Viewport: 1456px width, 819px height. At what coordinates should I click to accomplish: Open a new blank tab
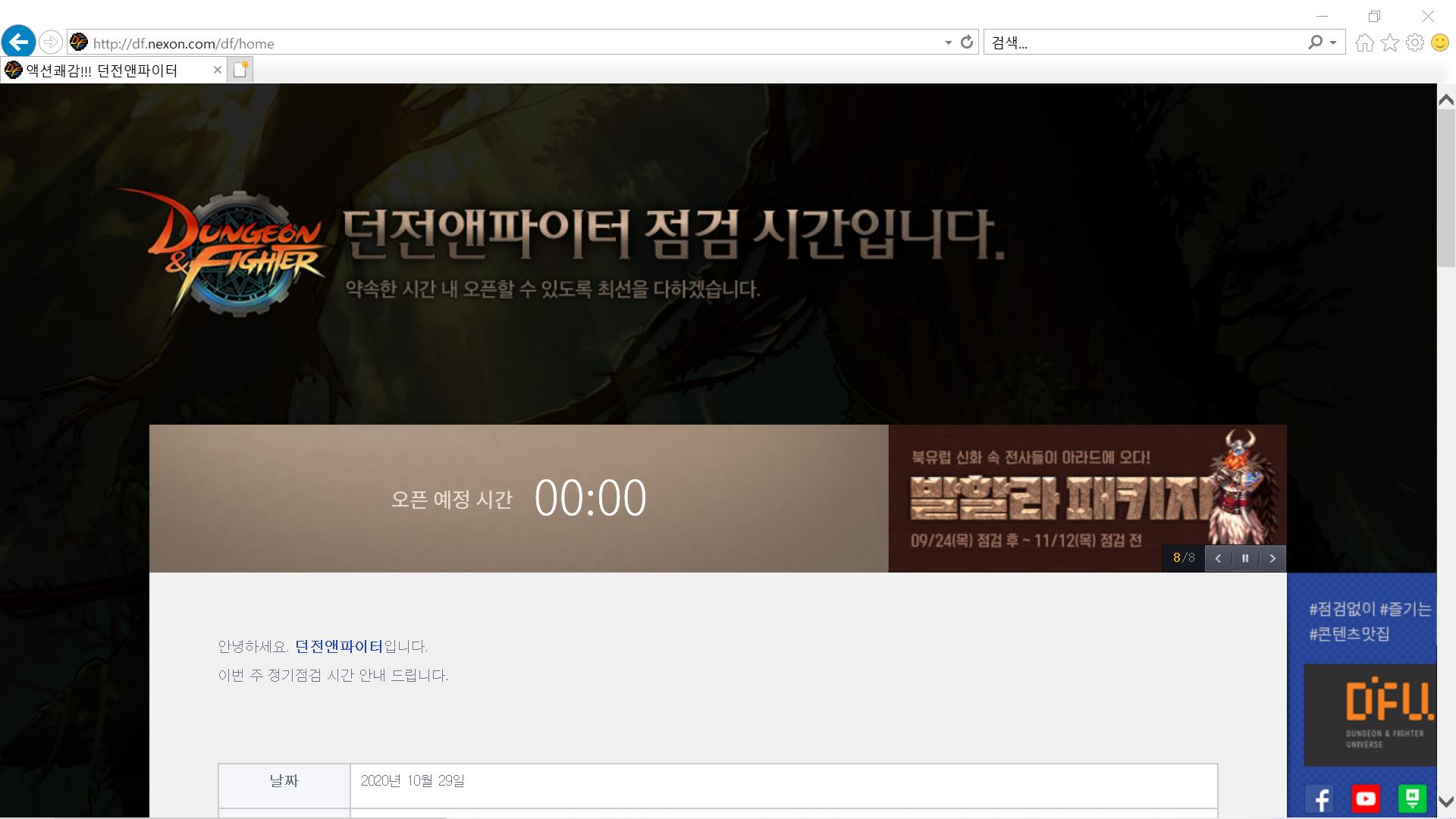(x=240, y=70)
